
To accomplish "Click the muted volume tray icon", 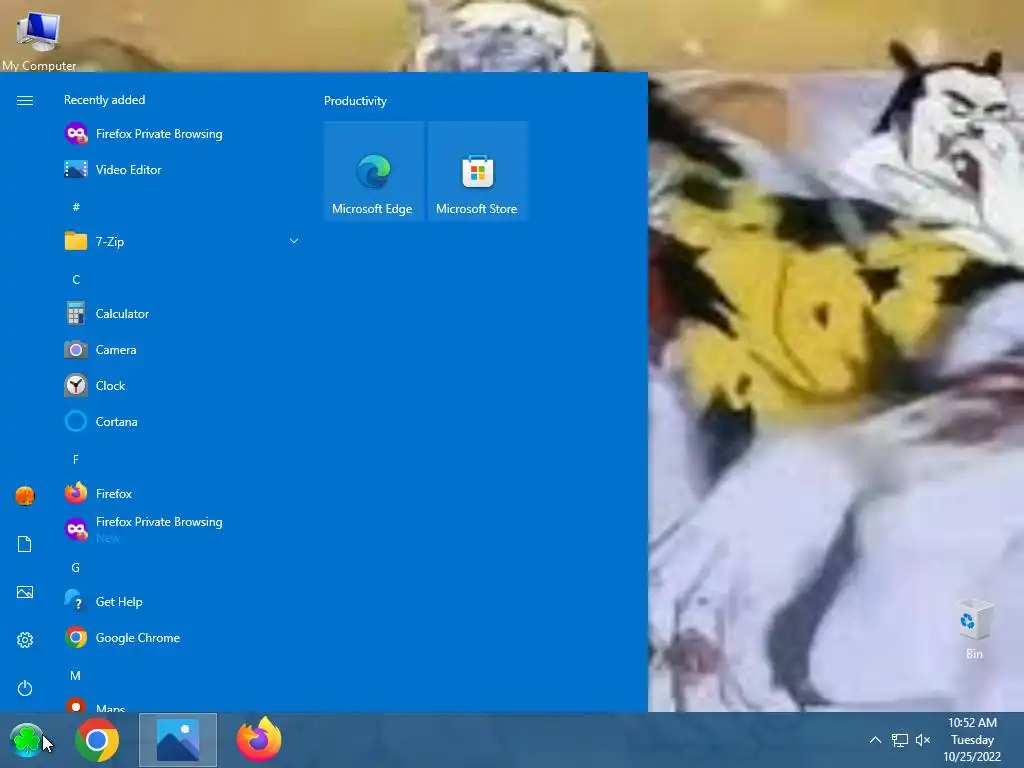I will click(923, 740).
